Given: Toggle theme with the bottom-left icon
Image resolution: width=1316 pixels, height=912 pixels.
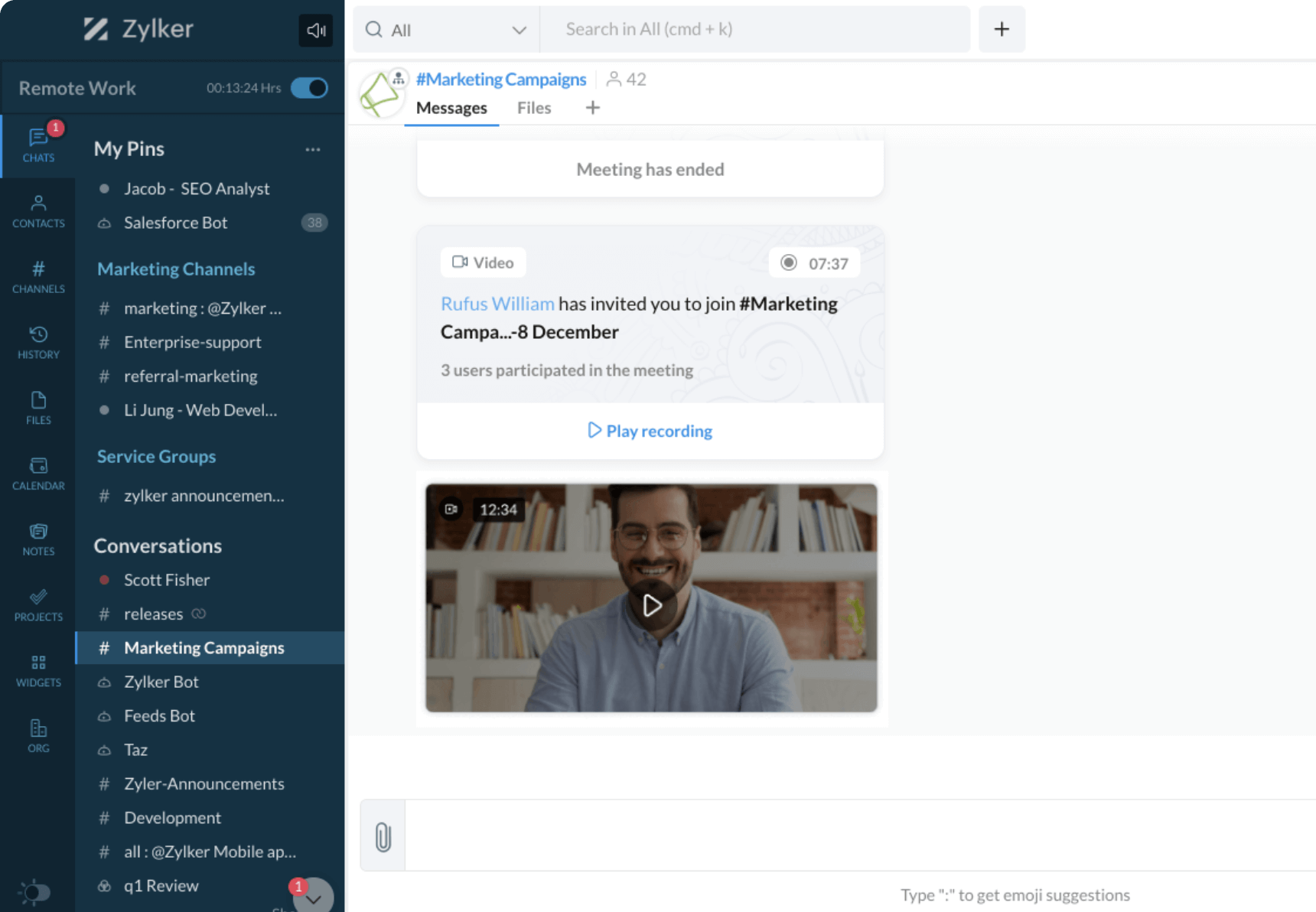Looking at the screenshot, I should (32, 891).
